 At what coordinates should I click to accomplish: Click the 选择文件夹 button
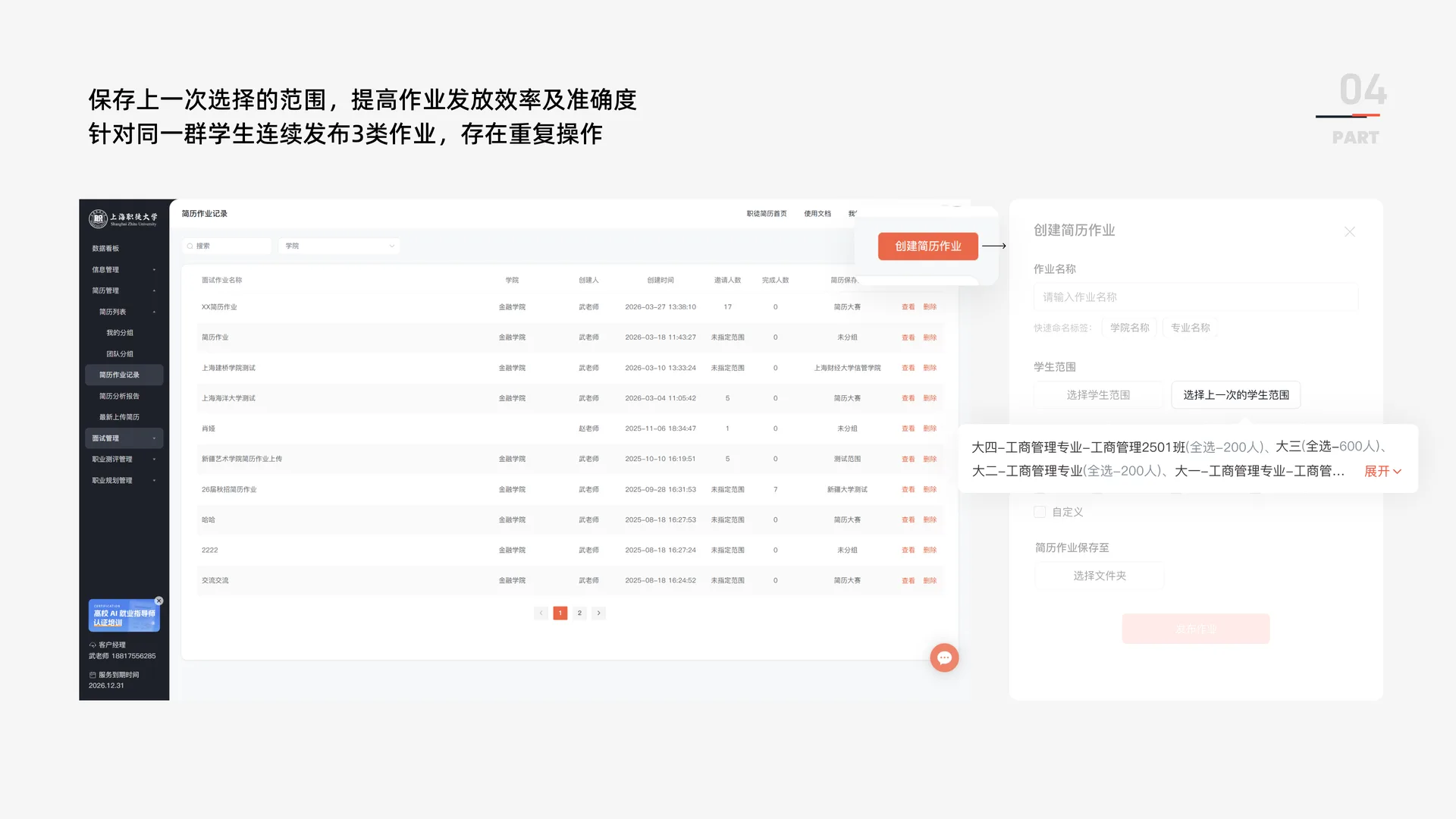1100,576
